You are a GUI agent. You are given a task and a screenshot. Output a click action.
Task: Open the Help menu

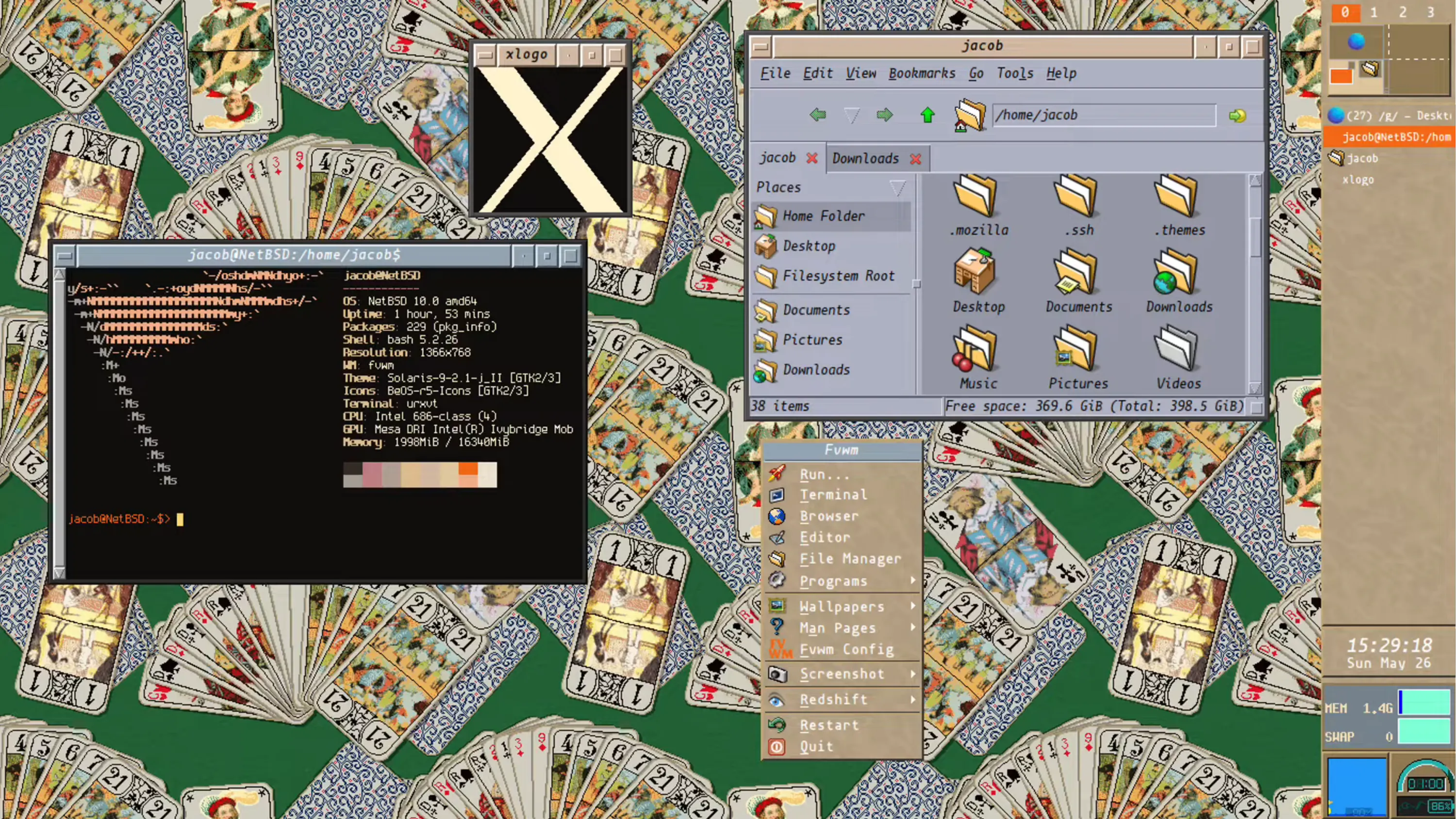[1061, 73]
